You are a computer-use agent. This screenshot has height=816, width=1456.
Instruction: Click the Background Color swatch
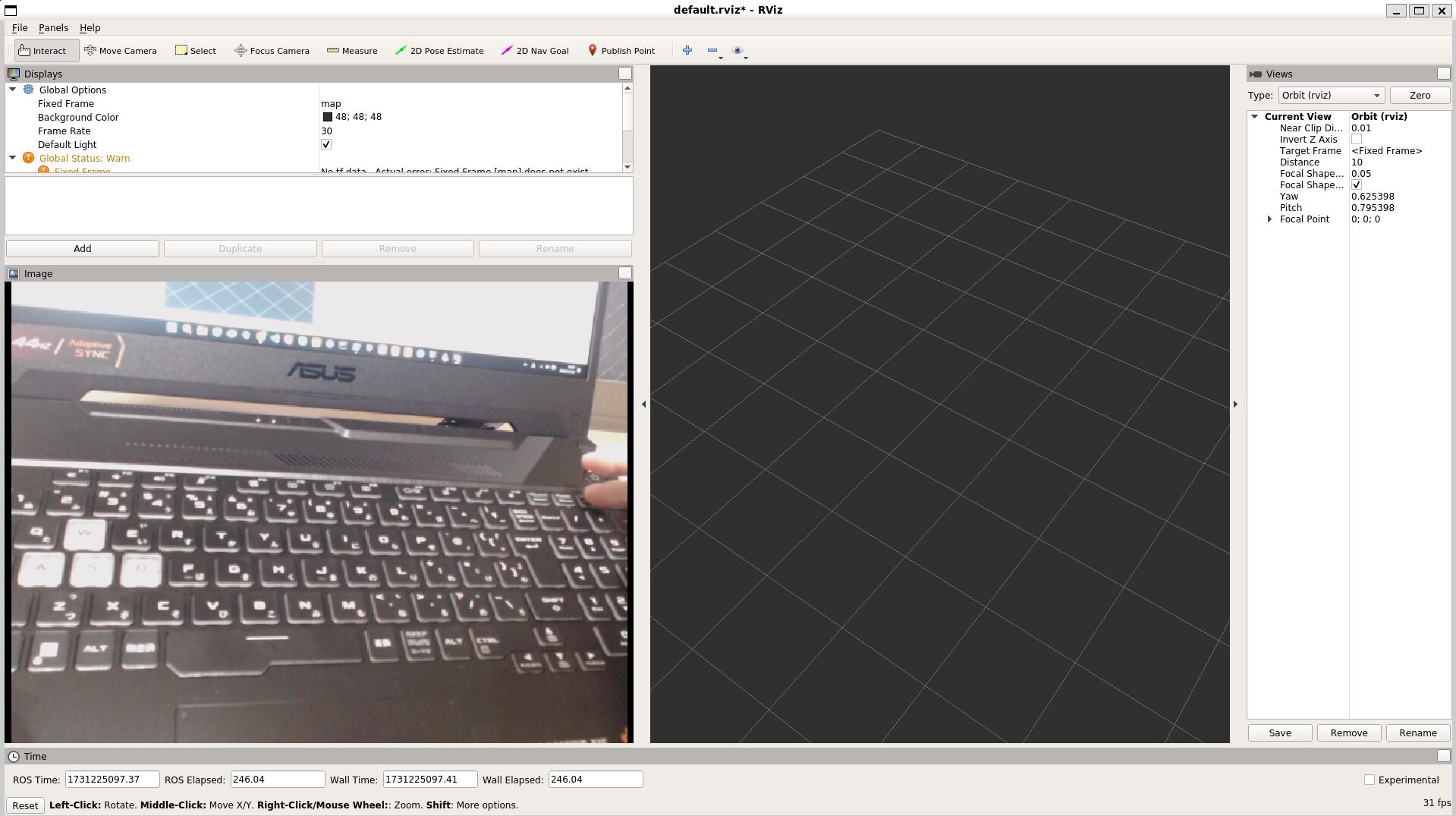(327, 117)
